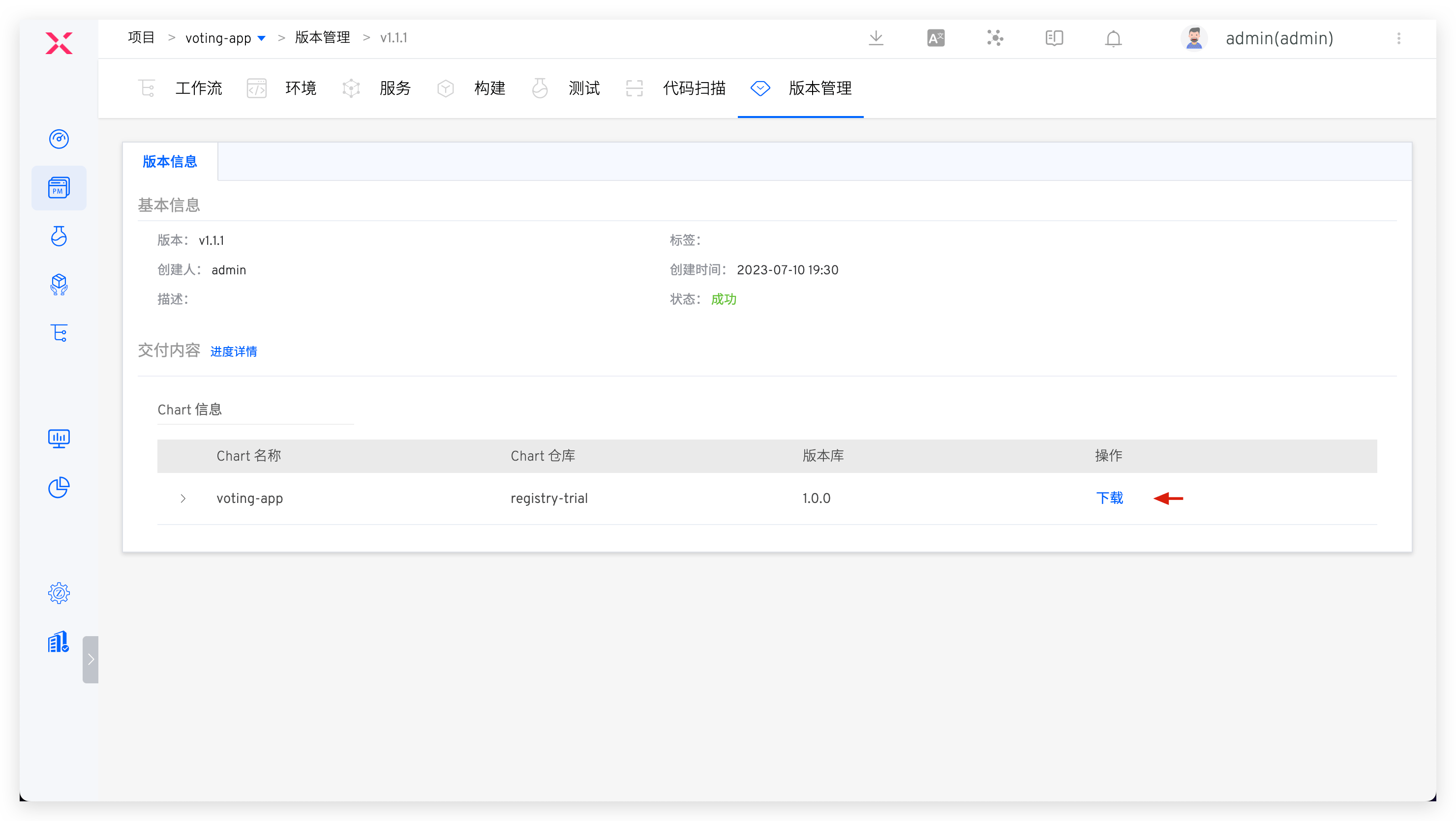The image size is (1456, 821).
Task: Click the 下载 link for voting-app
Action: (1110, 498)
